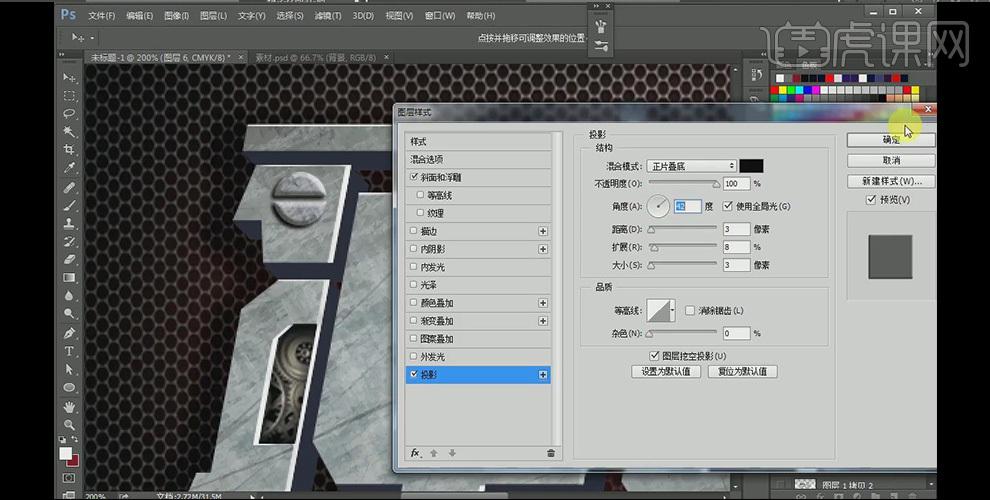Select the Move tool in the toolbar

(x=70, y=78)
